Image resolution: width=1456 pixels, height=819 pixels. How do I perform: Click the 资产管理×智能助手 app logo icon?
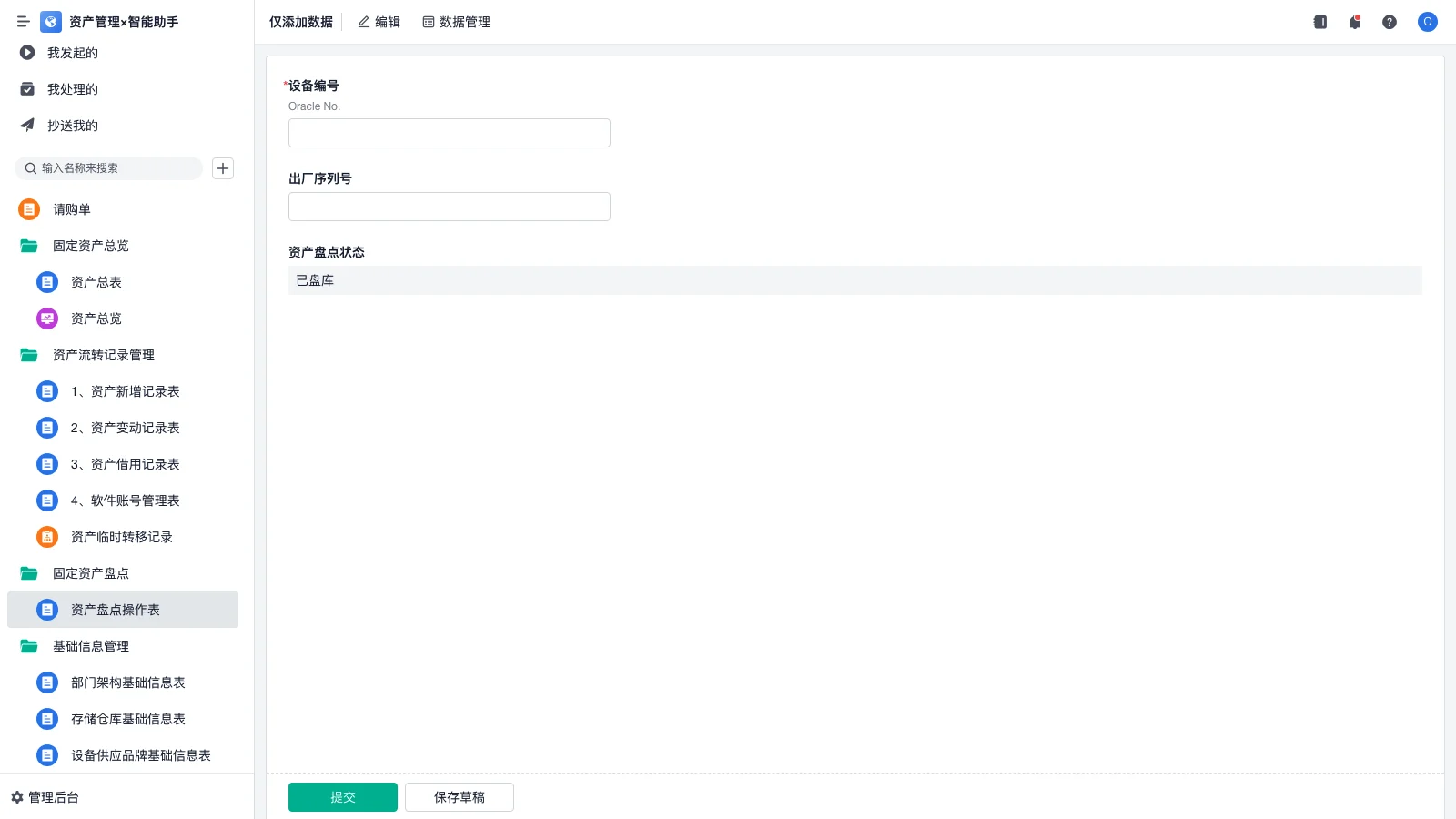click(x=51, y=22)
